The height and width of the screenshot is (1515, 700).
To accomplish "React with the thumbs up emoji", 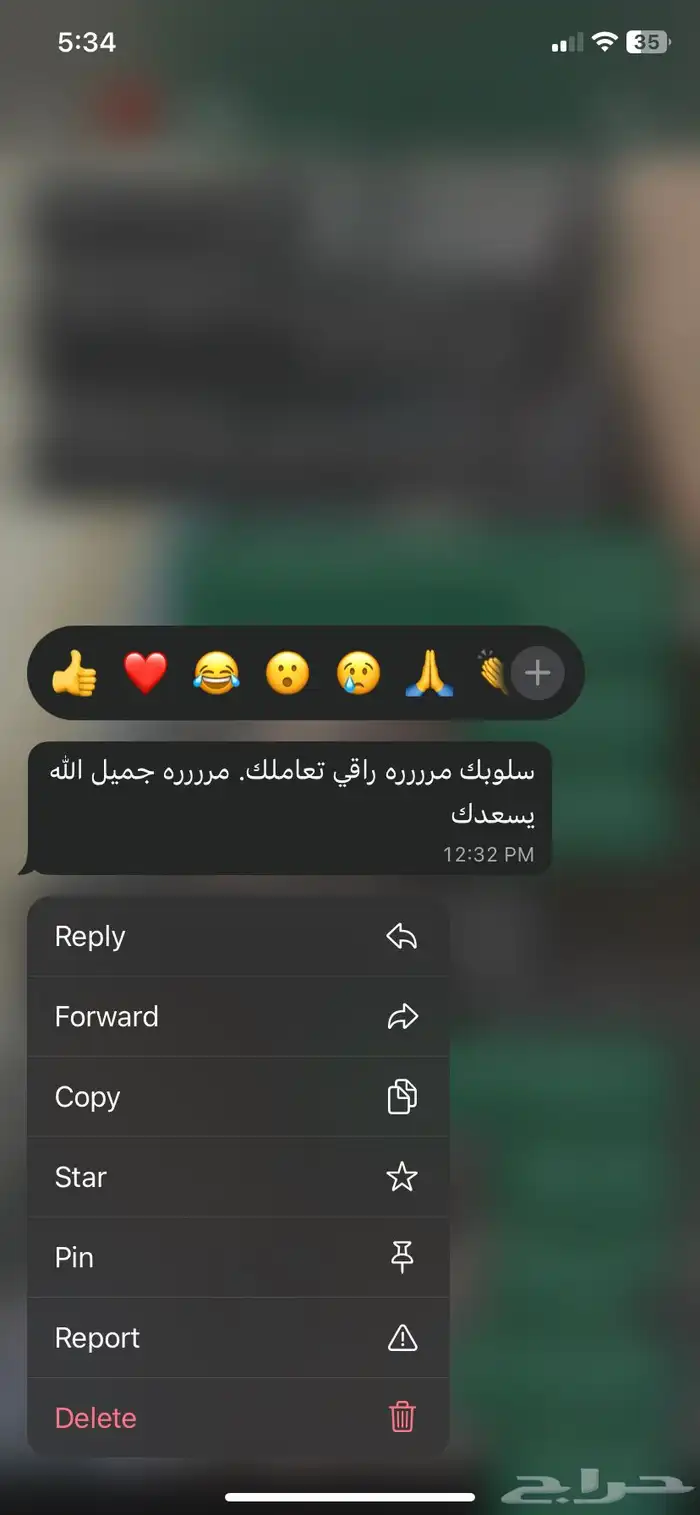I will click(x=75, y=673).
